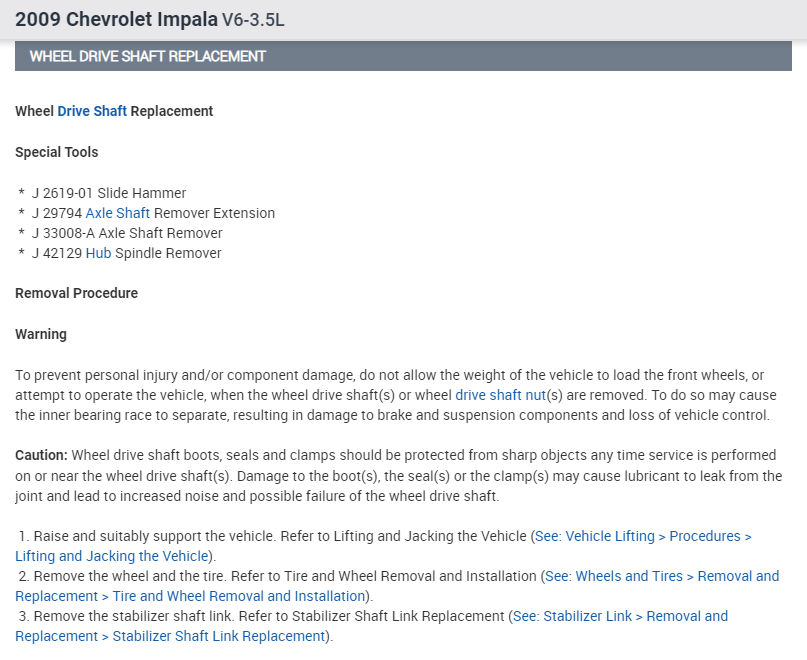Image resolution: width=807 pixels, height=660 pixels.
Task: Click the Warning heading
Action: click(40, 334)
